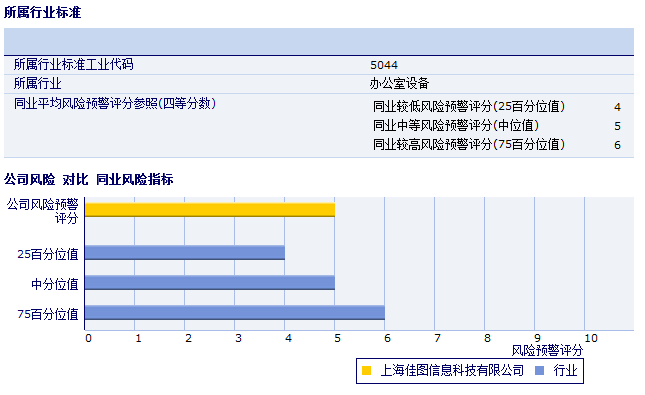645x395 pixels.
Task: Click the 风险预警评分 axis title
Action: 547,351
